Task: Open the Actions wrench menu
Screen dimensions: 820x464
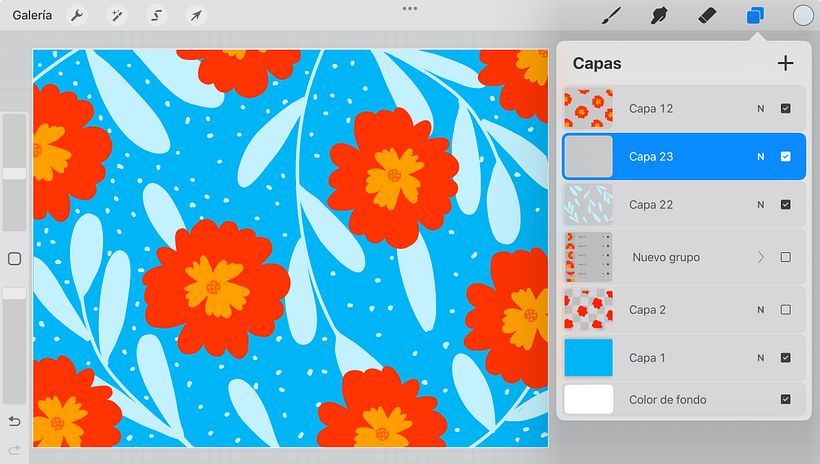Action: point(77,15)
